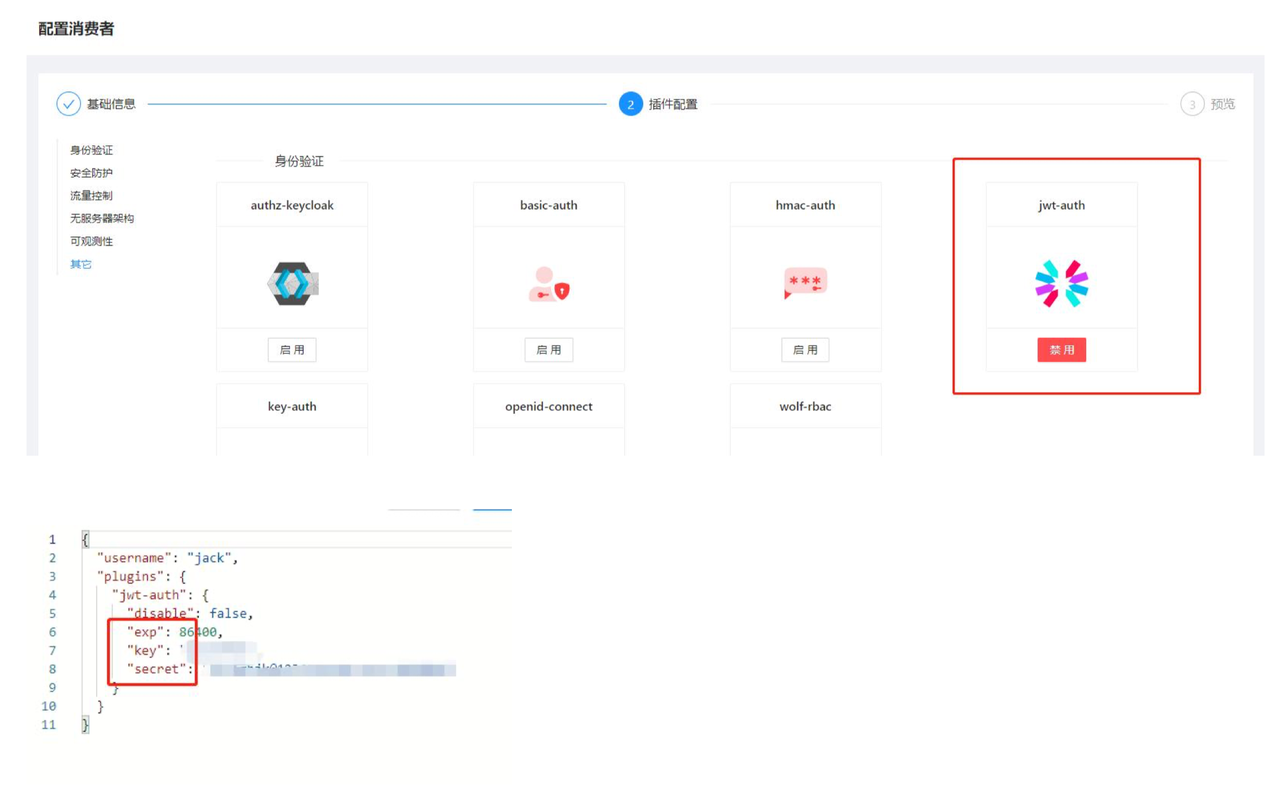Click the basic-auth card title
This screenshot has width=1280, height=786.
pos(549,205)
